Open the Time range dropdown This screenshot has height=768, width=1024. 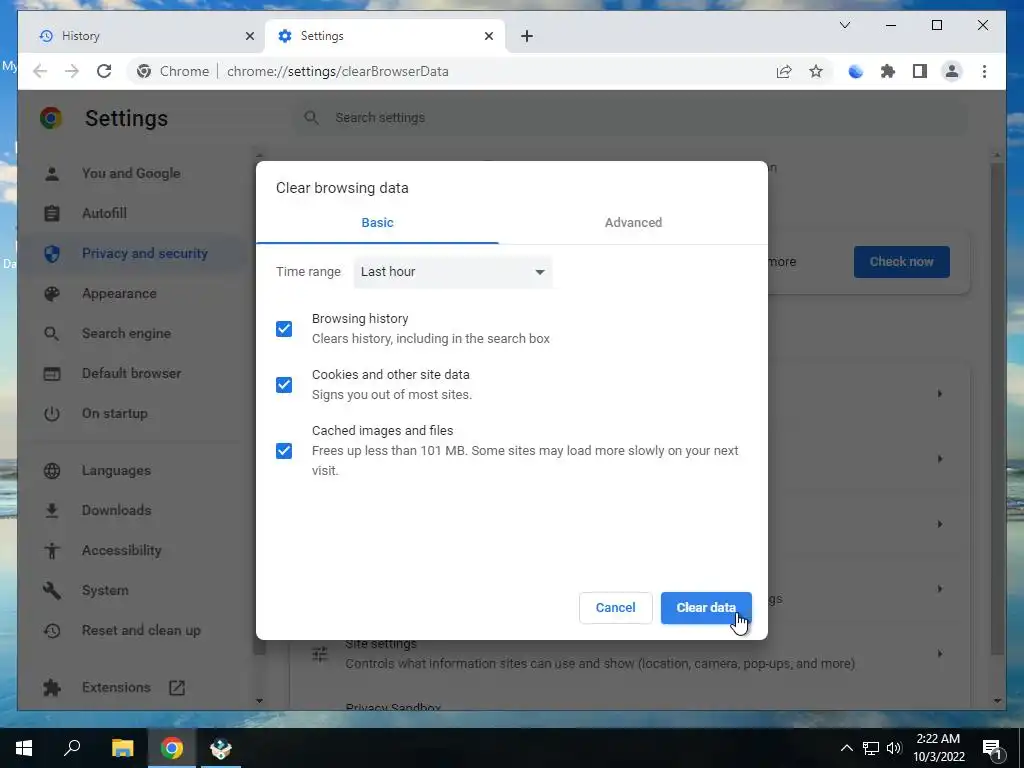point(453,272)
